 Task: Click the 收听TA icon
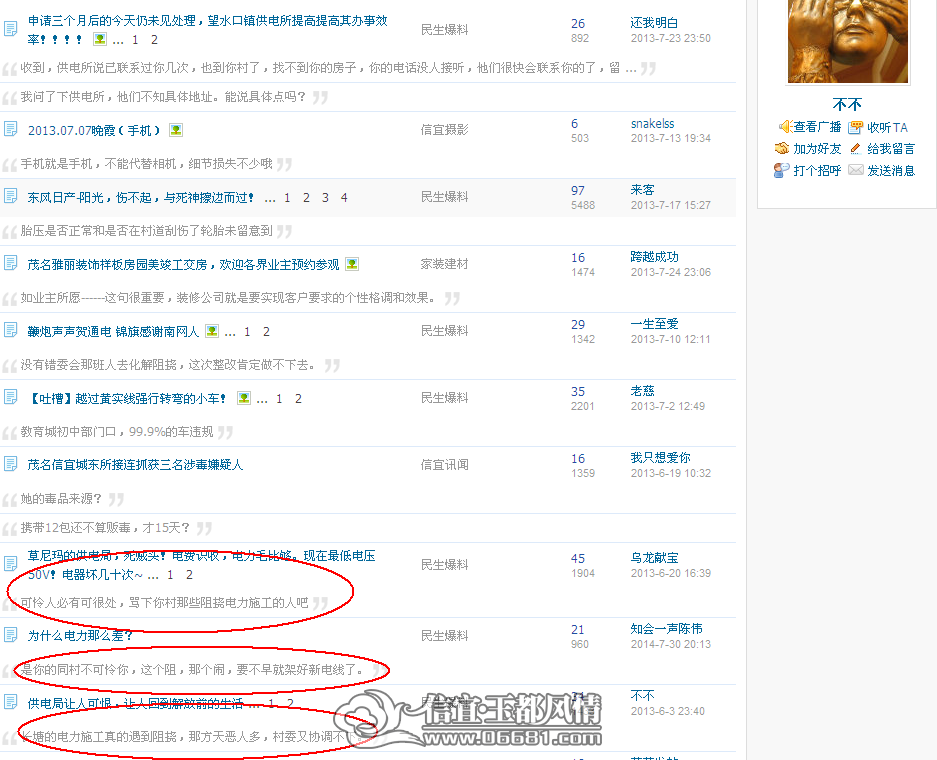856,127
